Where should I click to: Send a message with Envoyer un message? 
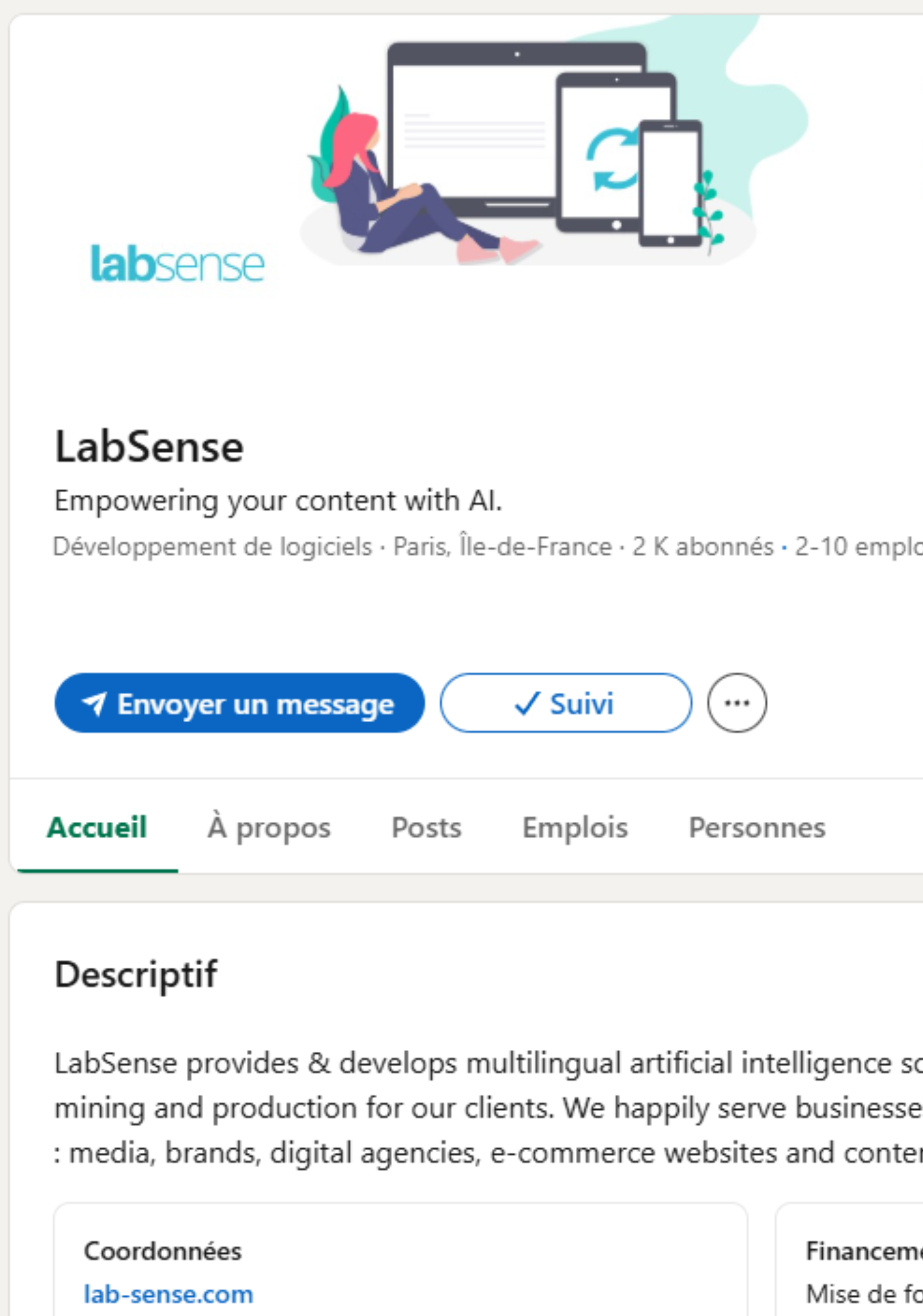coord(239,703)
